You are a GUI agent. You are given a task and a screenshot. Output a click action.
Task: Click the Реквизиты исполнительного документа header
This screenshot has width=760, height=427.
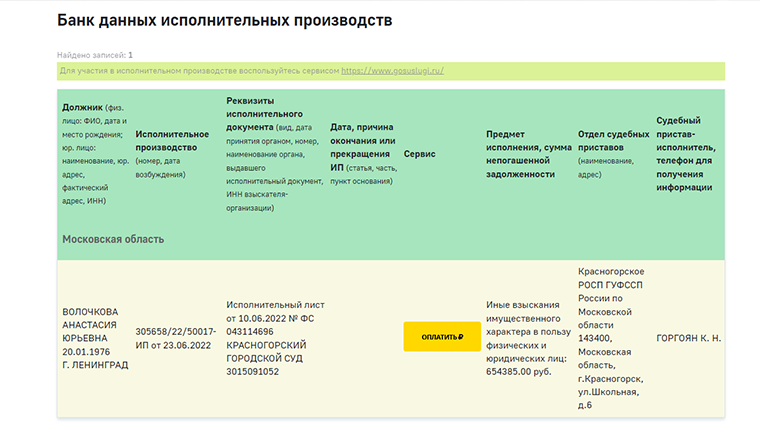274,154
